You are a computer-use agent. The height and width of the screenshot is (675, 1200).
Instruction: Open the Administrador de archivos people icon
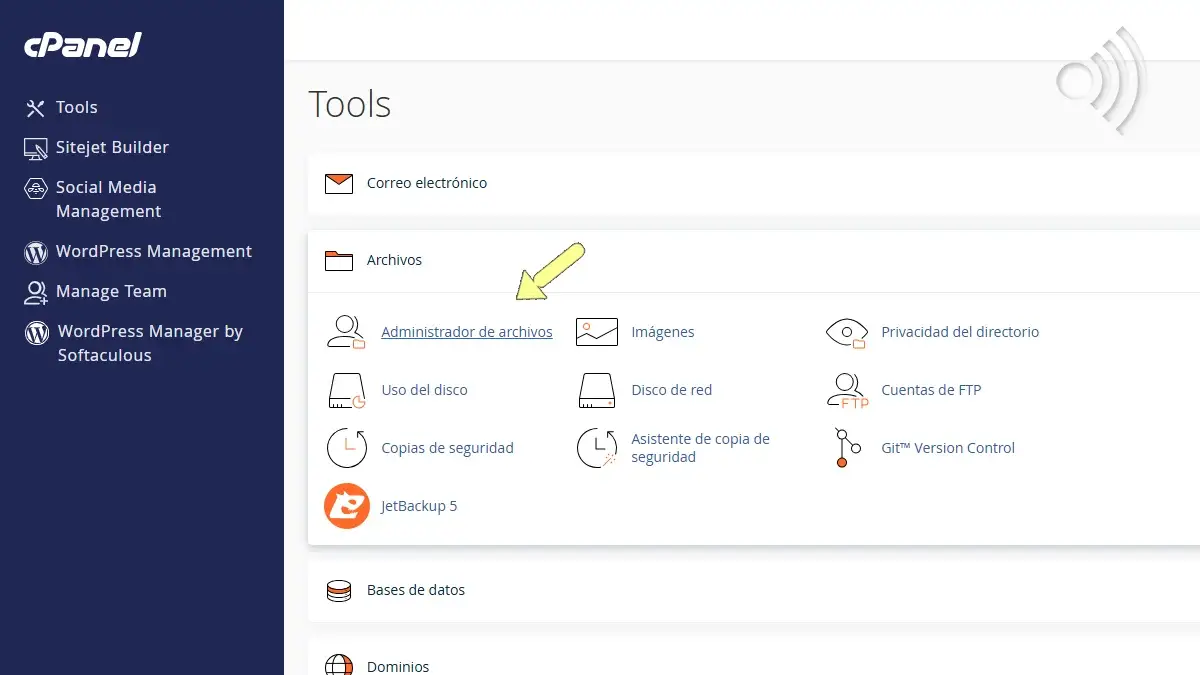(345, 331)
